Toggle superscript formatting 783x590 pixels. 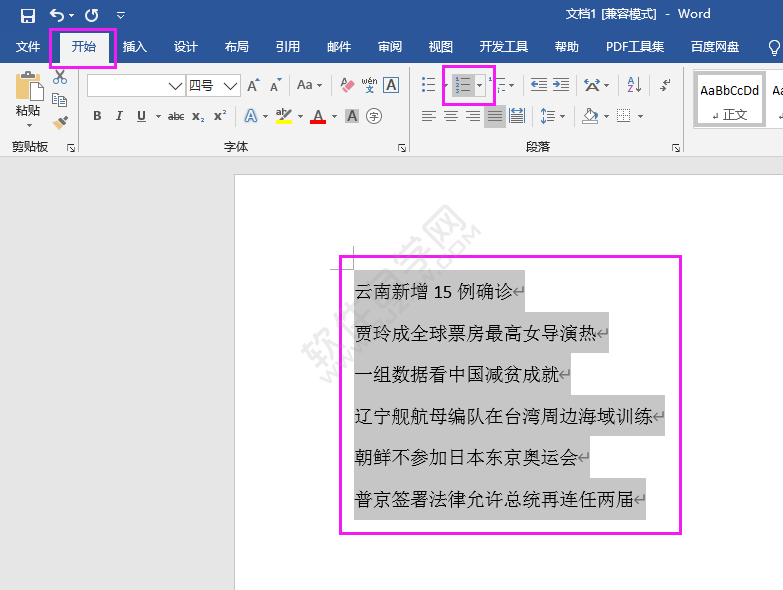point(220,115)
